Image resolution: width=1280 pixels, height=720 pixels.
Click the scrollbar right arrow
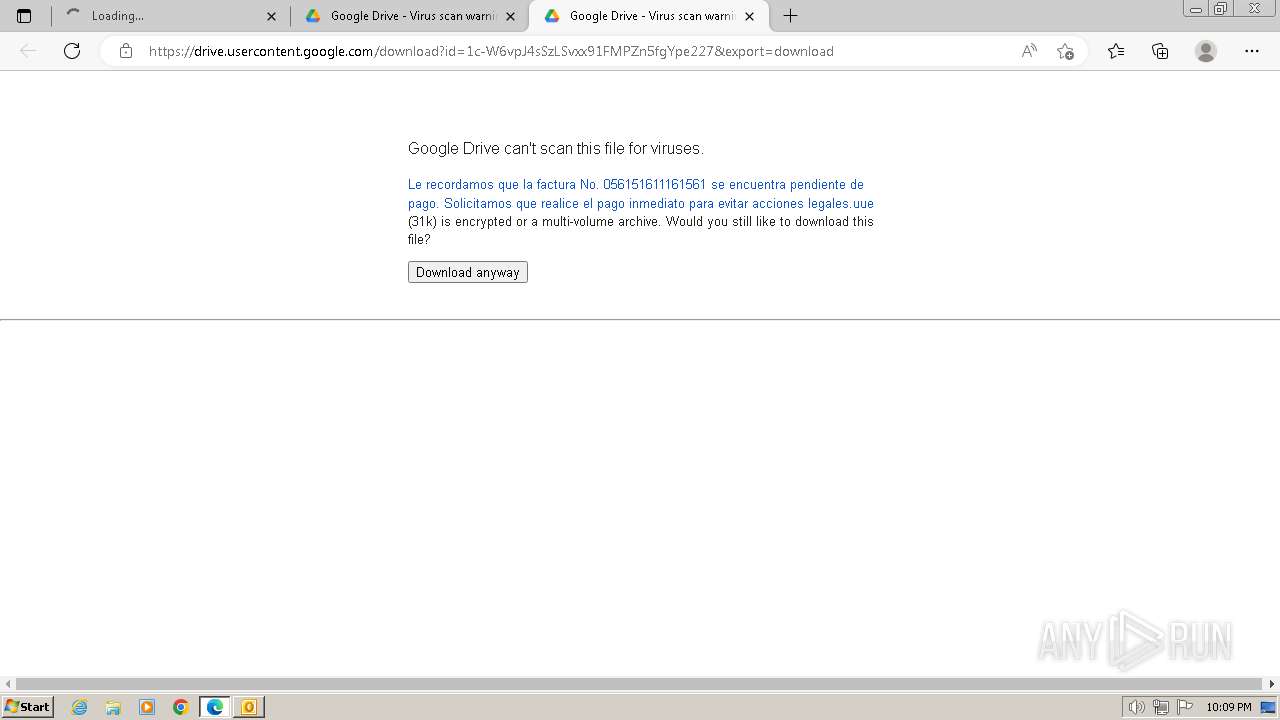coord(1272,684)
